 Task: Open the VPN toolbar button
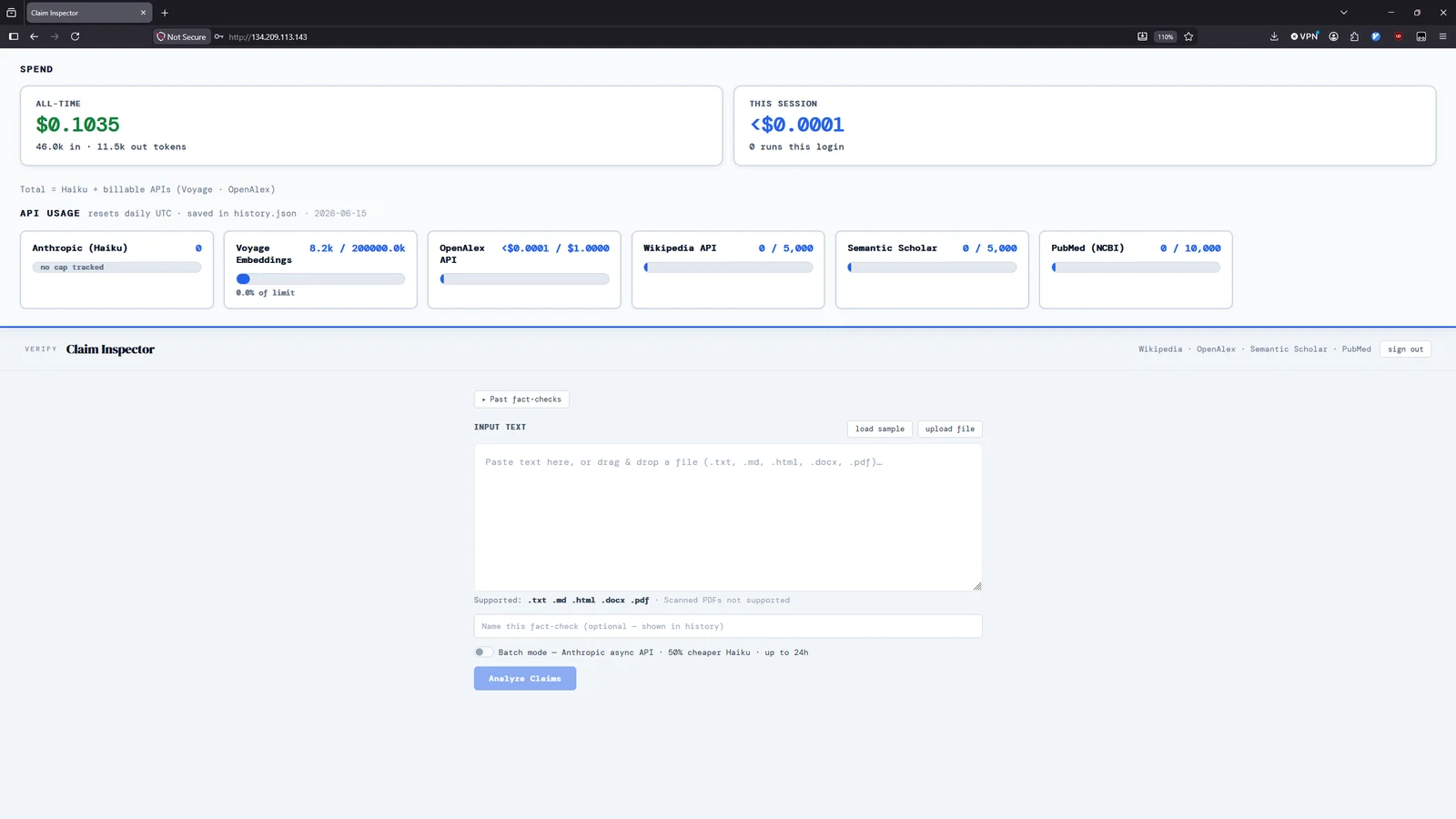(1304, 36)
